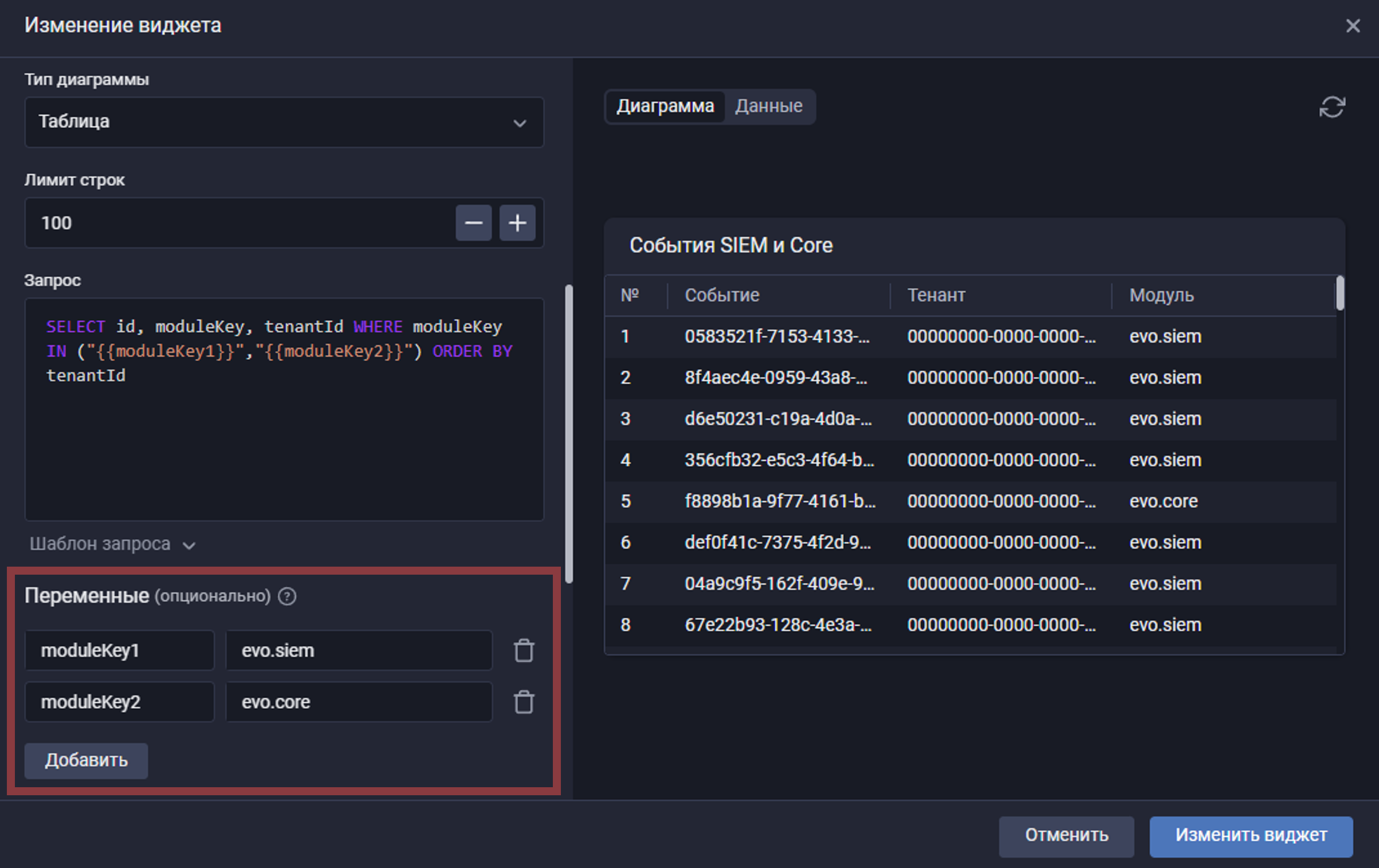Edit the evo.core variable value field

[359, 702]
